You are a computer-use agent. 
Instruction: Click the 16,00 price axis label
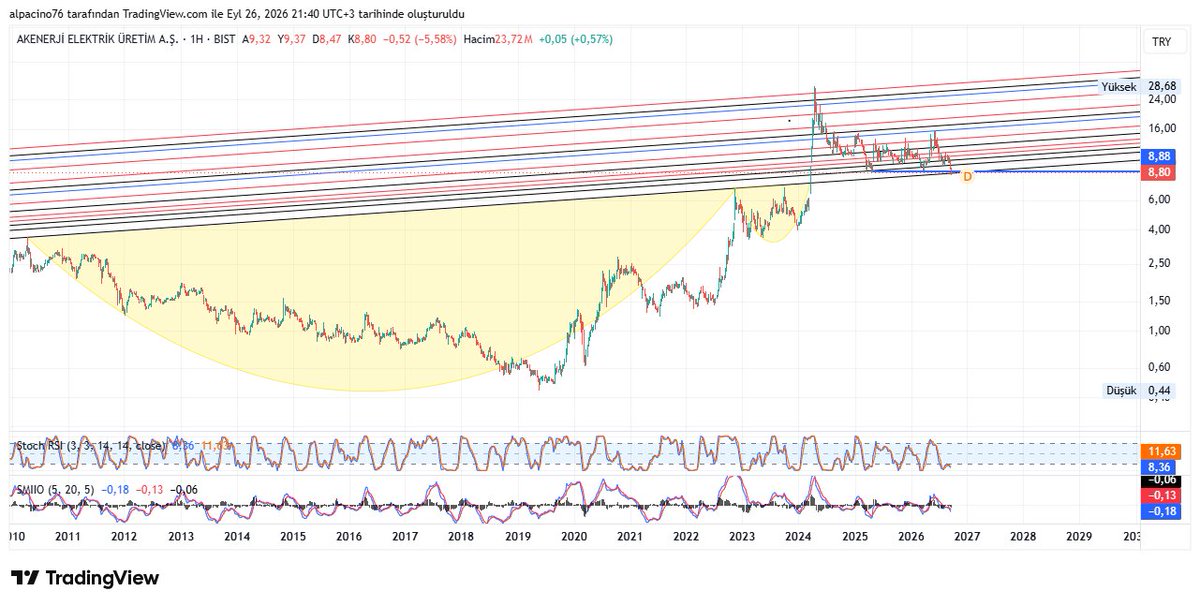point(1160,128)
